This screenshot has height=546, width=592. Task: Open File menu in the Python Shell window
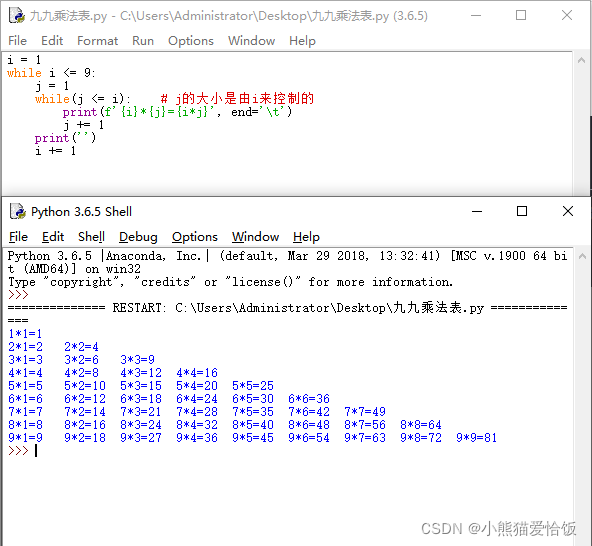pos(18,237)
